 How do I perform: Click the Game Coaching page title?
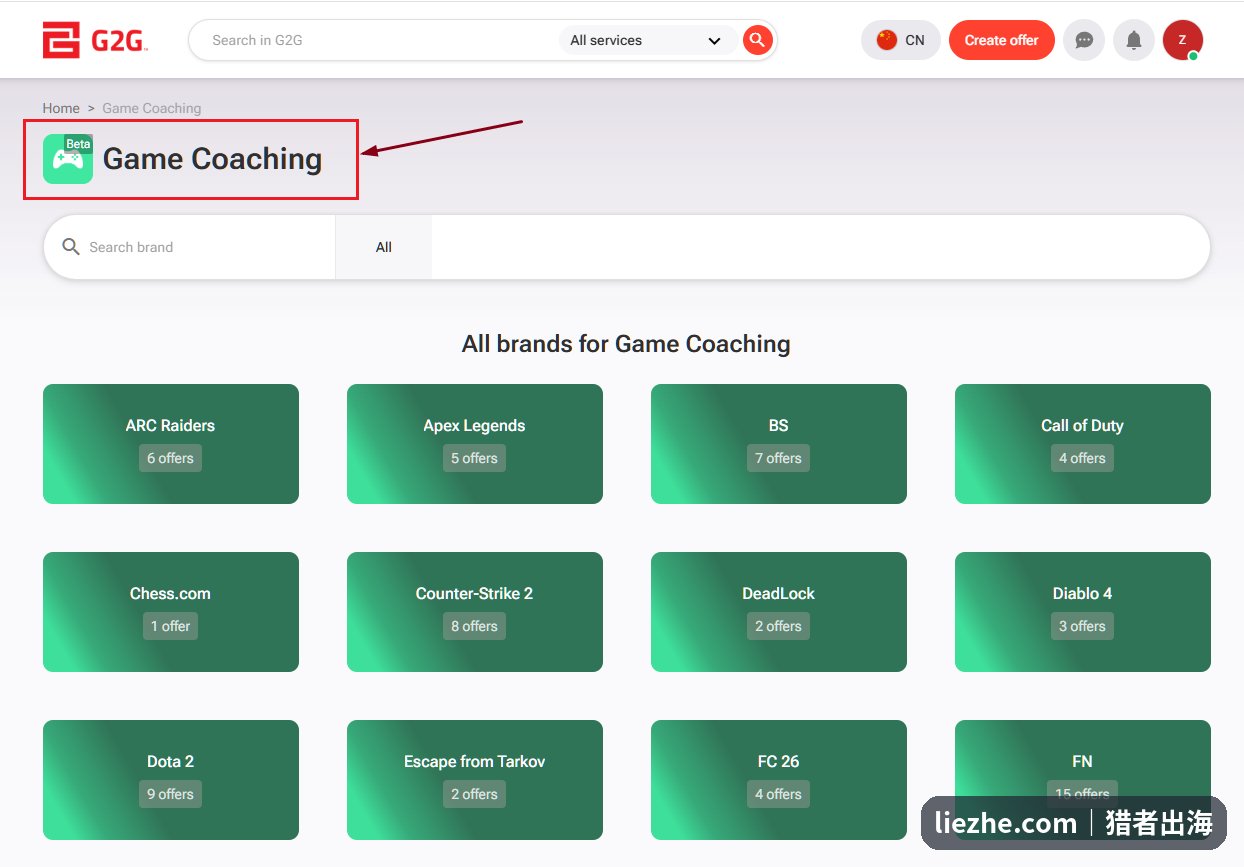(212, 159)
